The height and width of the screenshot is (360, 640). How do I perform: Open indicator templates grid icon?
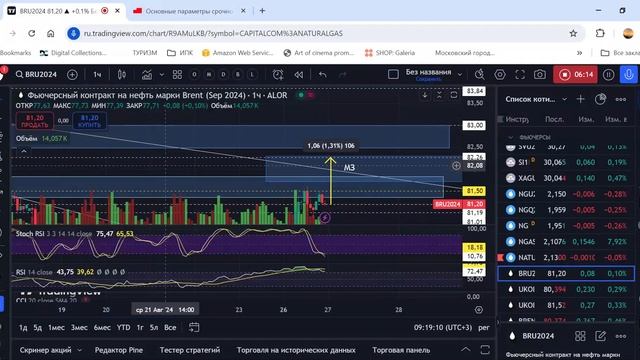pos(177,74)
